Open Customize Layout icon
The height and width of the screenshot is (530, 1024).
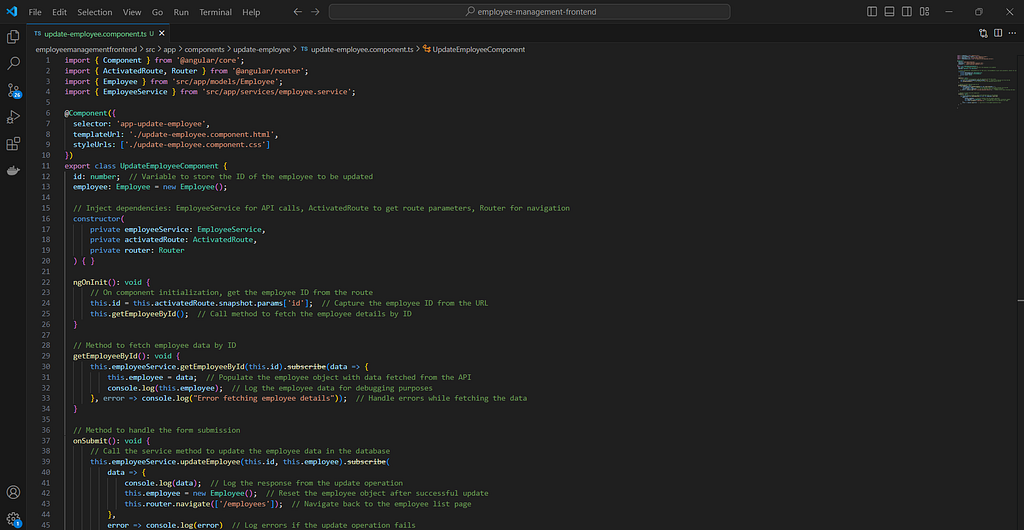click(x=925, y=12)
